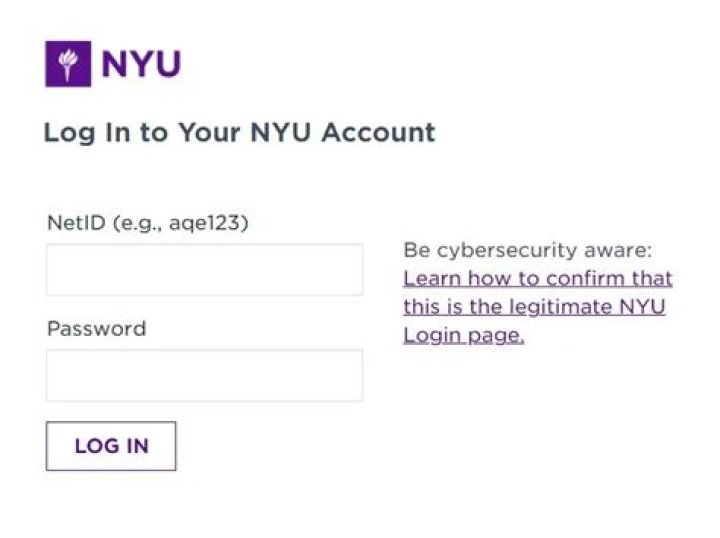This screenshot has height=538, width=720.
Task: Click the NYU torch logo icon
Action: tap(68, 64)
